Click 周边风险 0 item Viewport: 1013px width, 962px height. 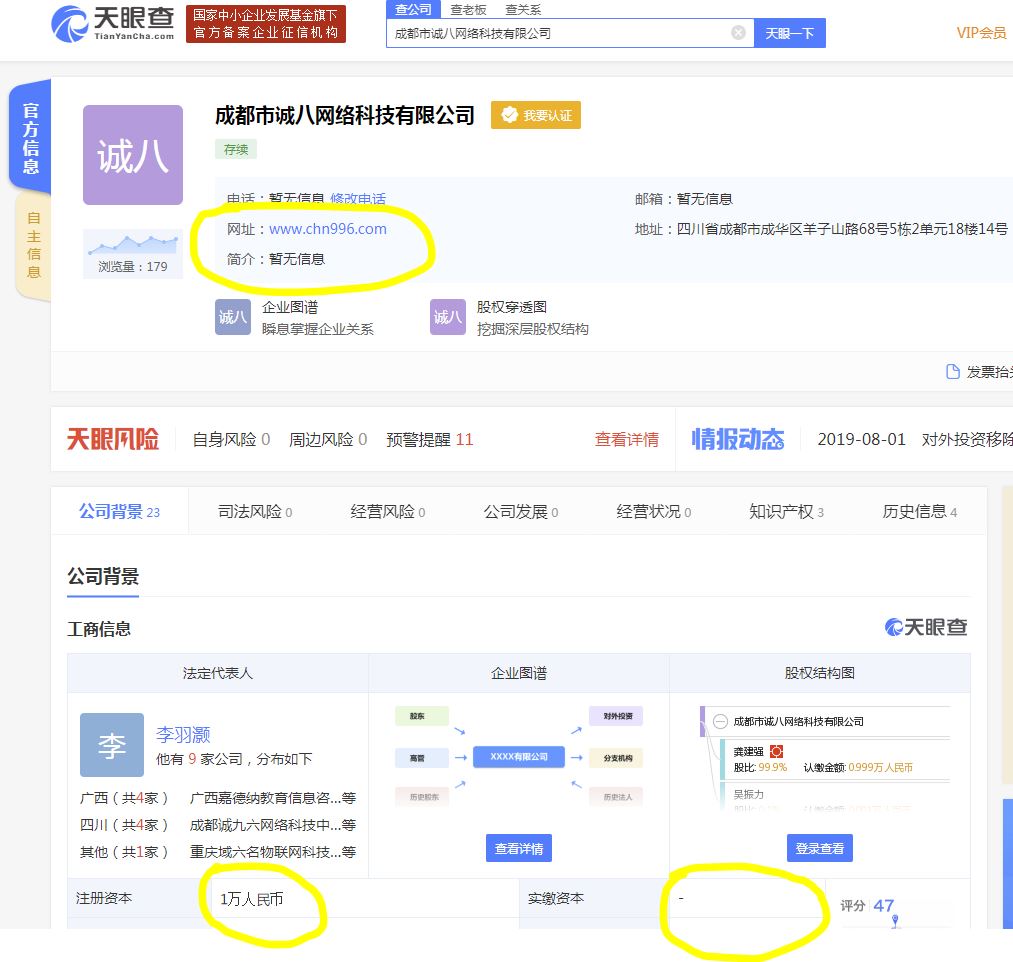tap(328, 439)
